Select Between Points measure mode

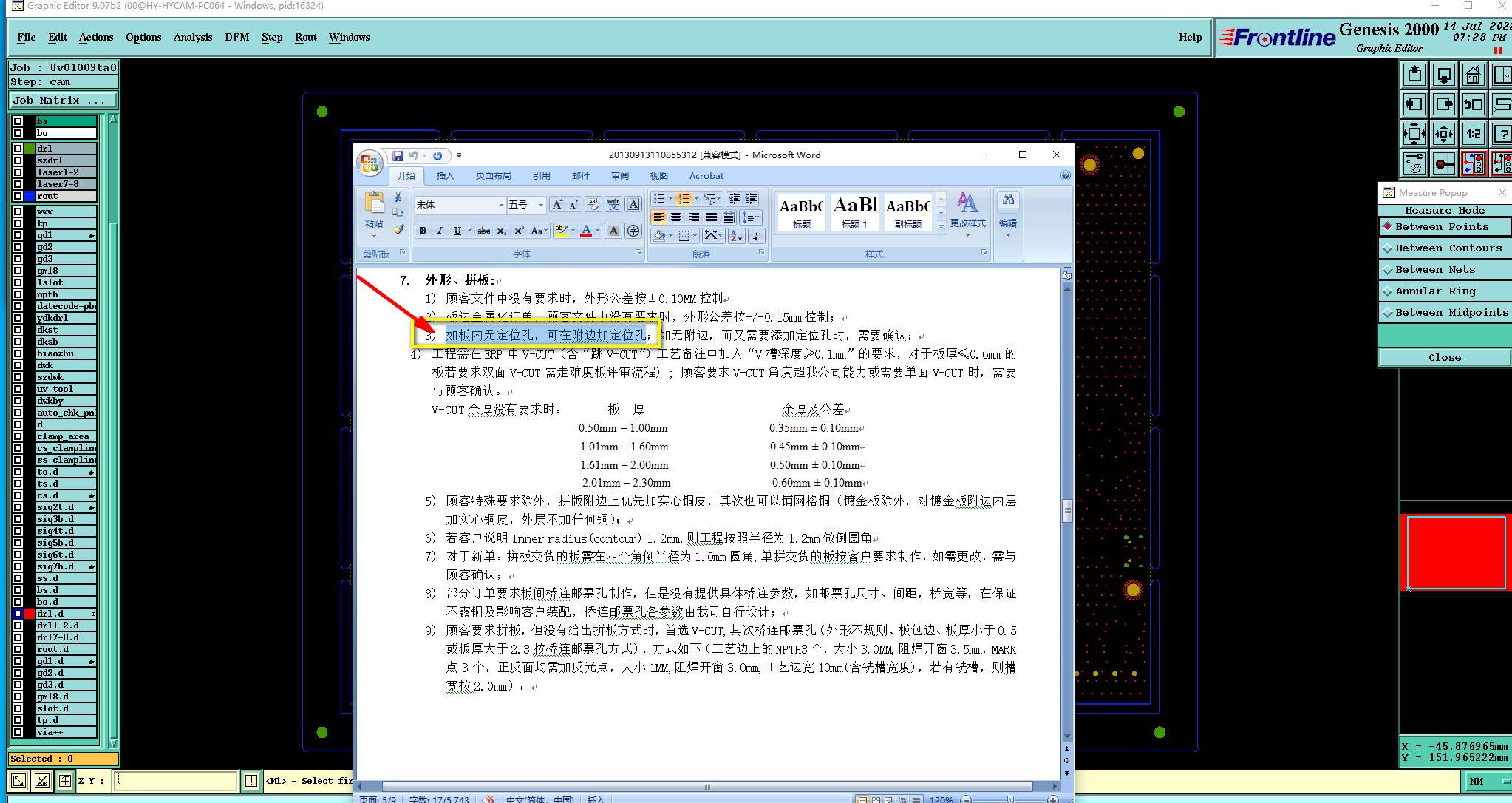pyautogui.click(x=1445, y=226)
